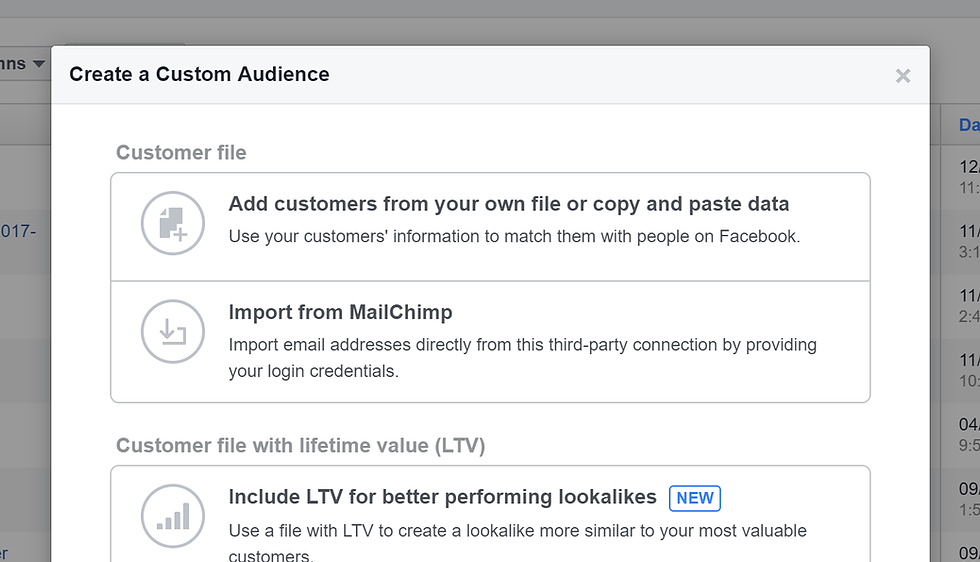This screenshot has width=980, height=562.
Task: Click 'Import email addresses directly' description text
Action: coord(522,358)
